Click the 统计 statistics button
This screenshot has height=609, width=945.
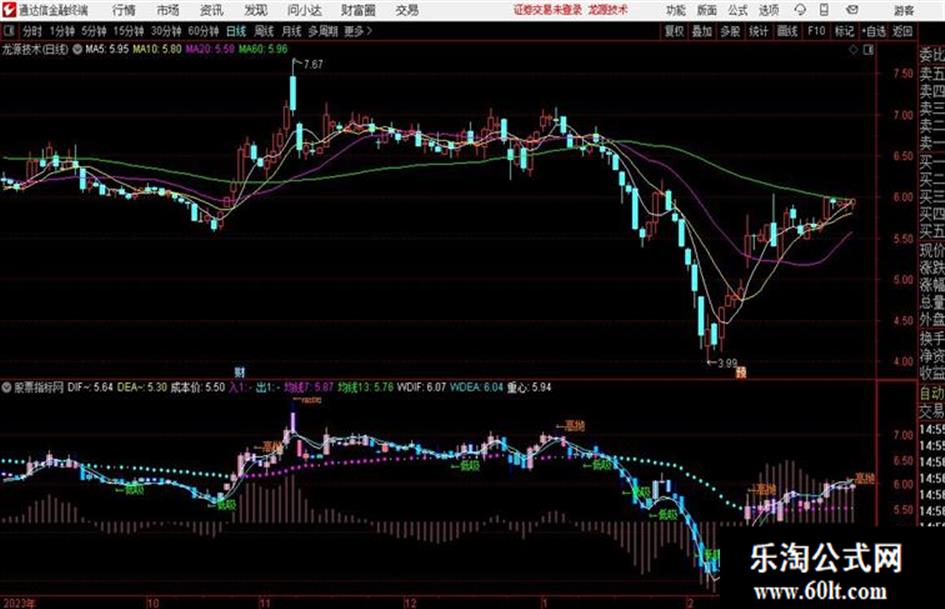[759, 31]
